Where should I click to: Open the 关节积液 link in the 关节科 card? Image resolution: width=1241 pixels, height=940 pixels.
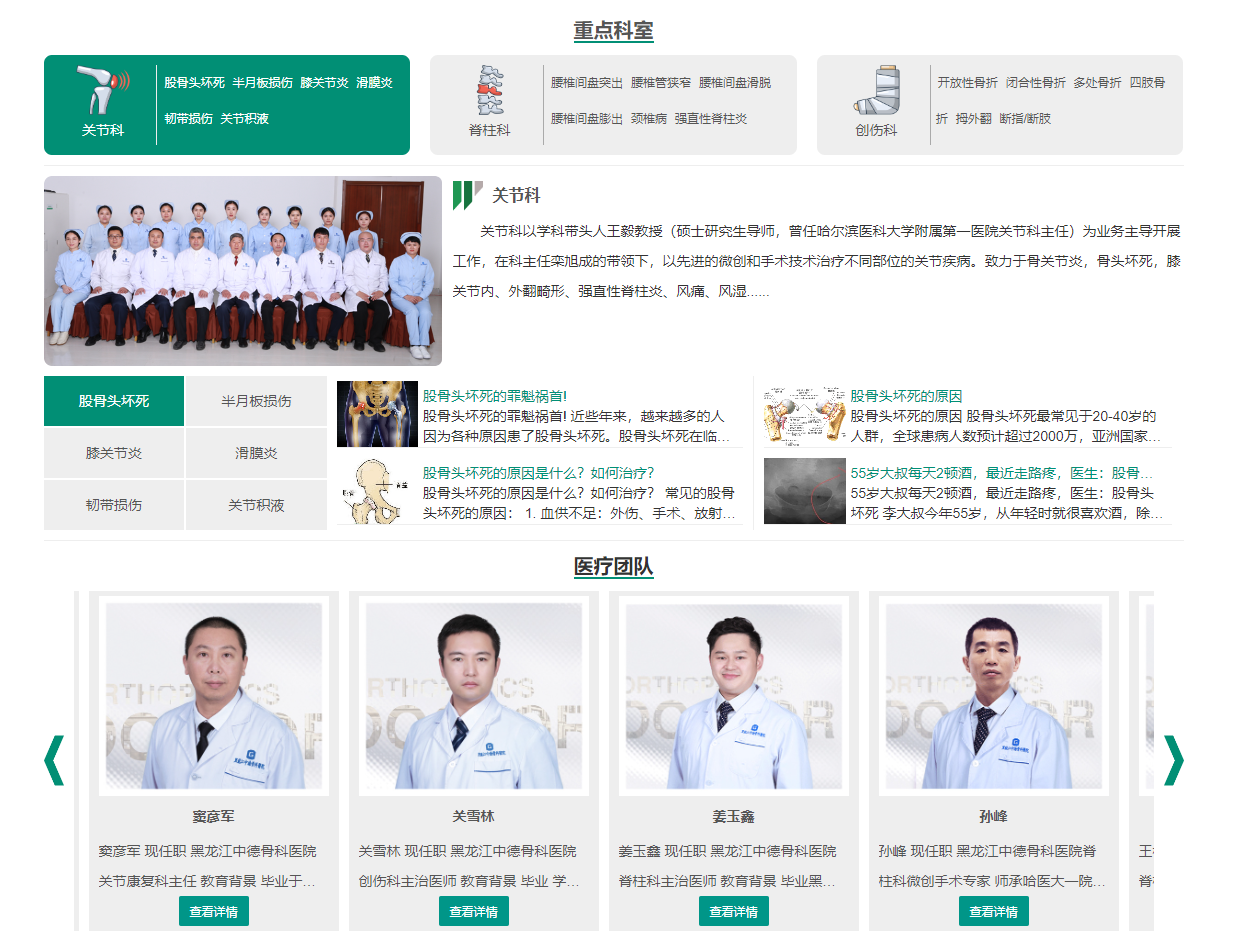pos(244,119)
